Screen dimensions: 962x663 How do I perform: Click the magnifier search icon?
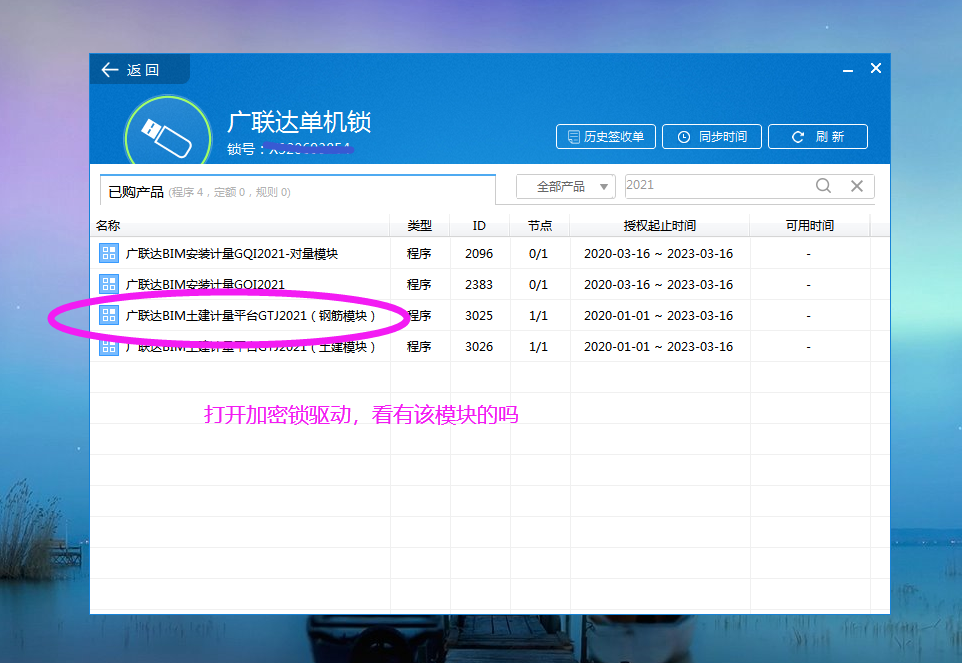point(823,186)
